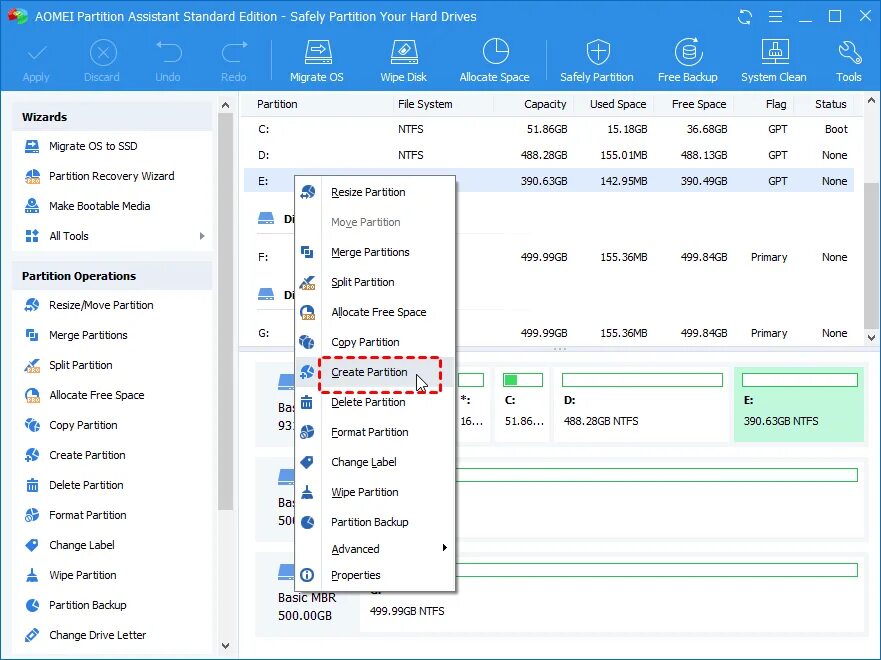The image size is (881, 660).
Task: Select the D: partition row
Action: click(x=549, y=155)
